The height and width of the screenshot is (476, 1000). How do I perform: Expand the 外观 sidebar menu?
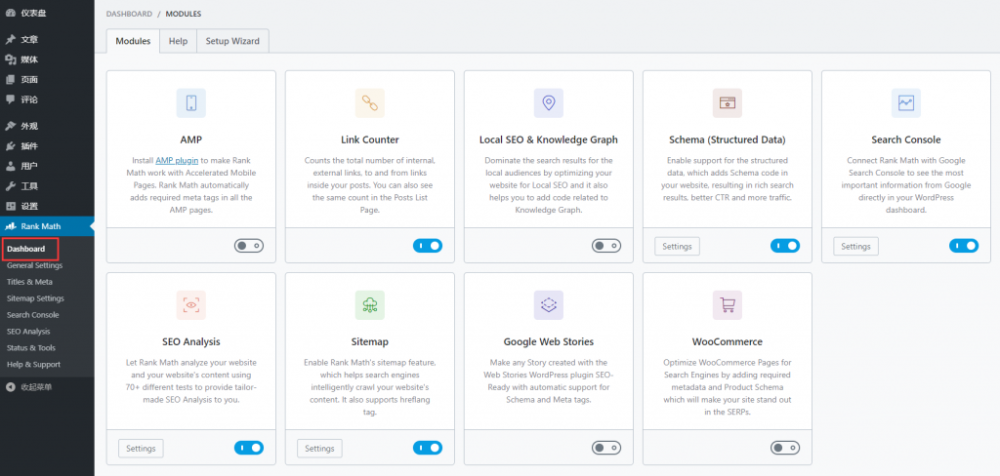[x=29, y=126]
